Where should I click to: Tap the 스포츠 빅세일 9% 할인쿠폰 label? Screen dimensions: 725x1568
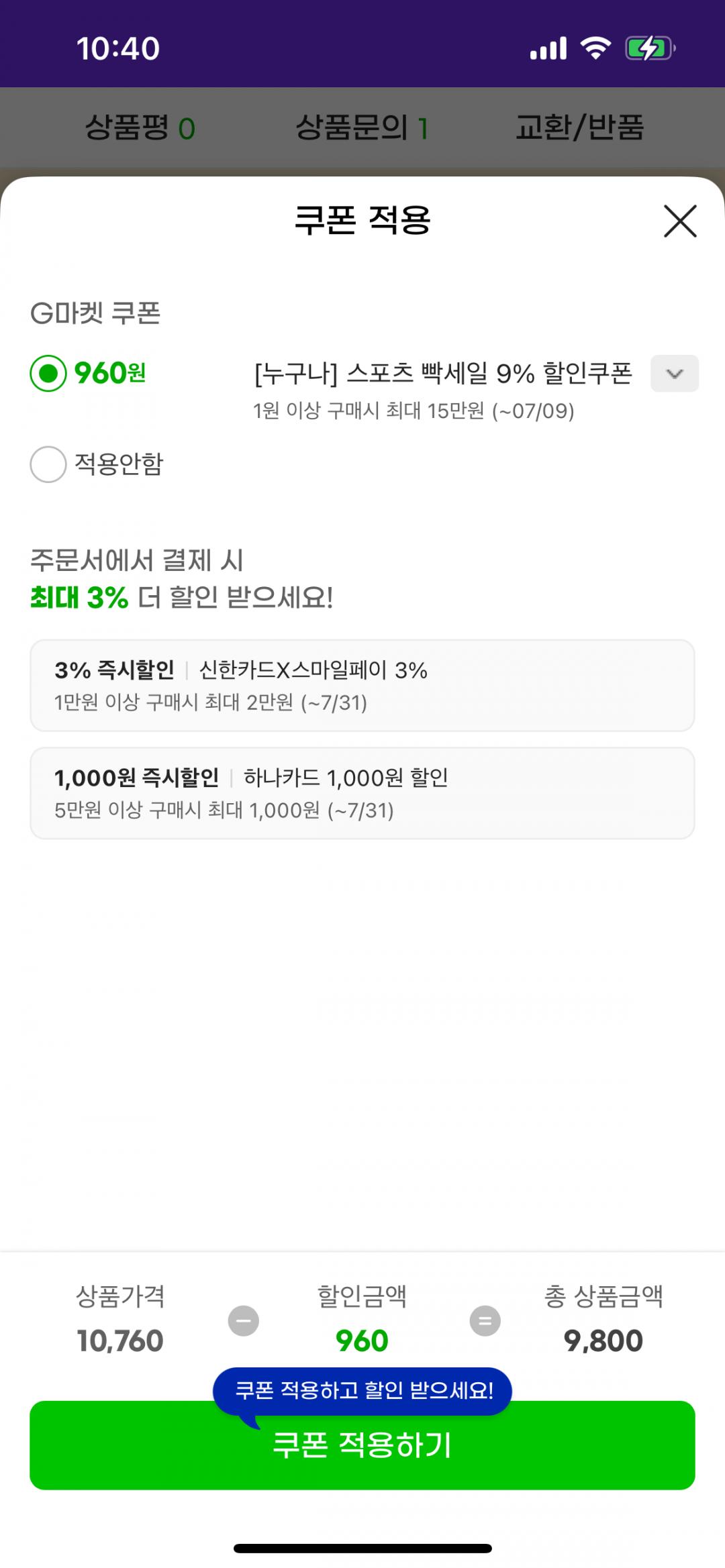click(x=443, y=373)
